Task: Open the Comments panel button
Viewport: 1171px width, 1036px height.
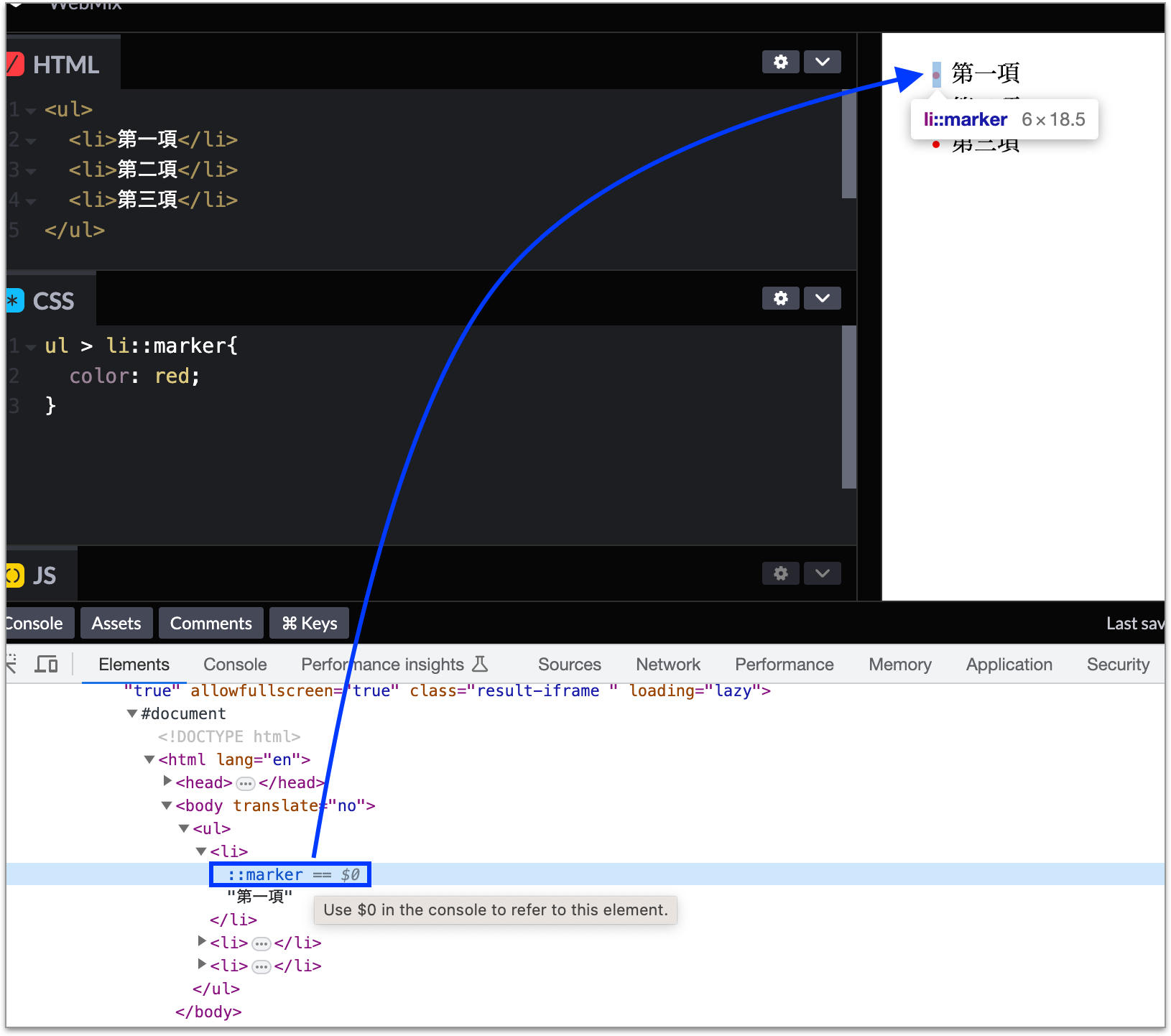Action: pos(210,623)
